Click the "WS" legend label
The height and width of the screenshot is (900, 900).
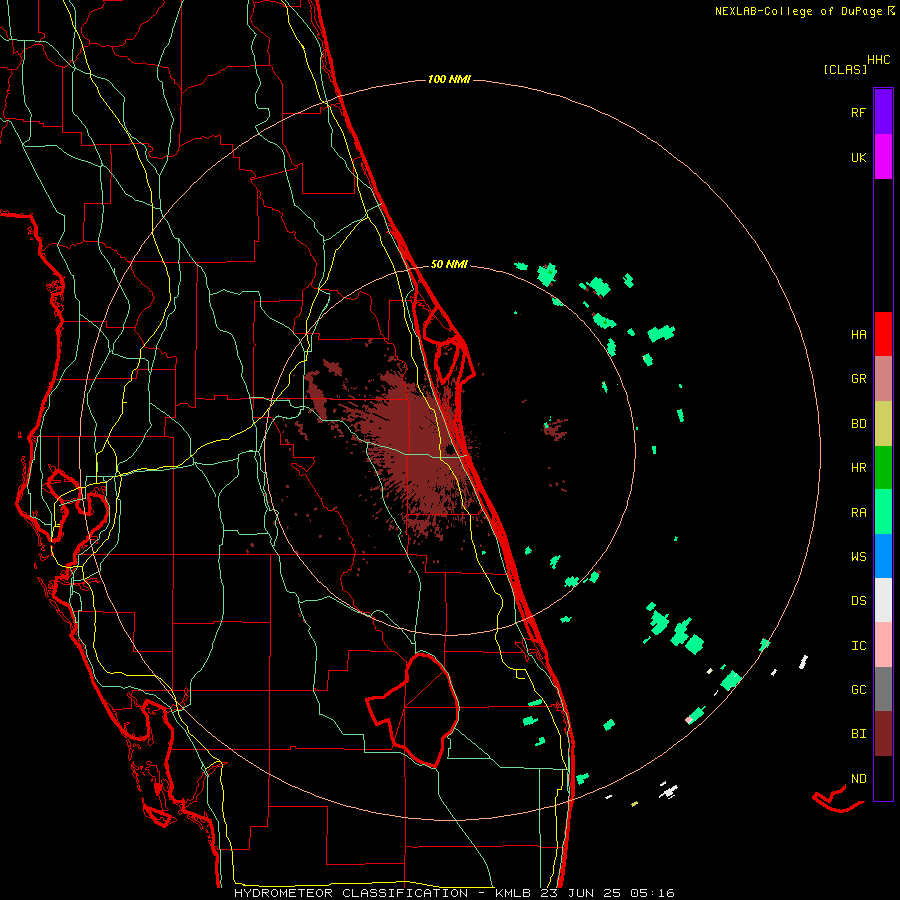pos(858,556)
